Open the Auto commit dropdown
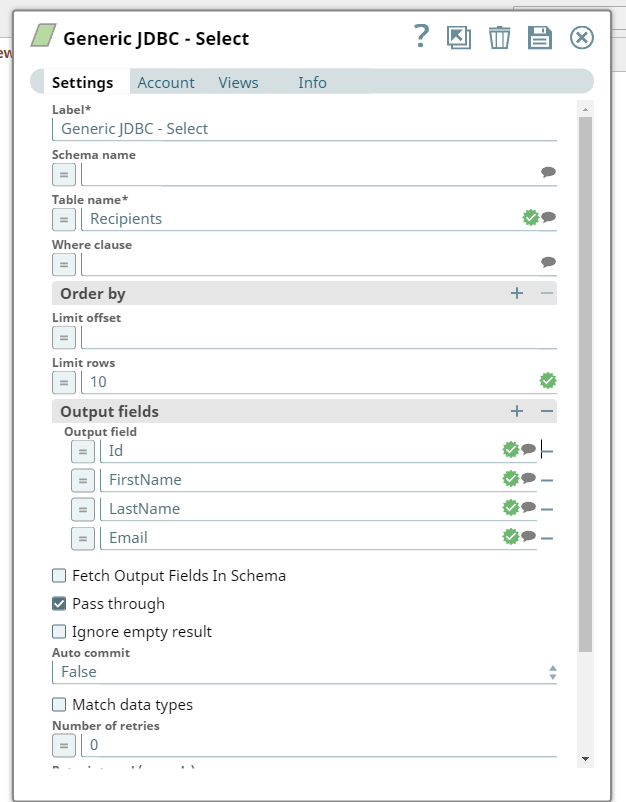The width and height of the screenshot is (626, 802). click(x=304, y=673)
